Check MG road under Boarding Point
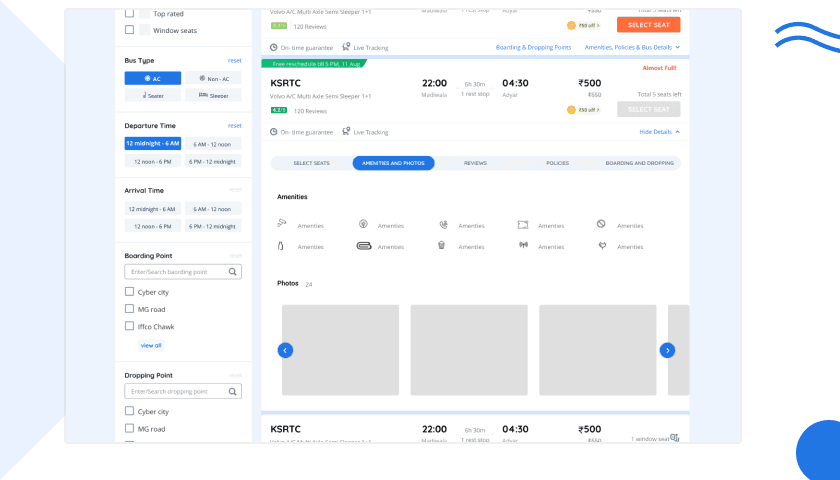 point(129,309)
